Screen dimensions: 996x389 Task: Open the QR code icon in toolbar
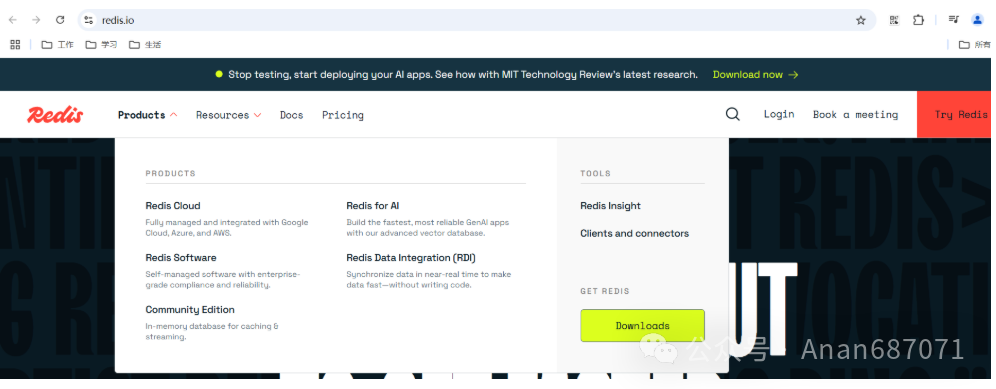click(x=894, y=20)
